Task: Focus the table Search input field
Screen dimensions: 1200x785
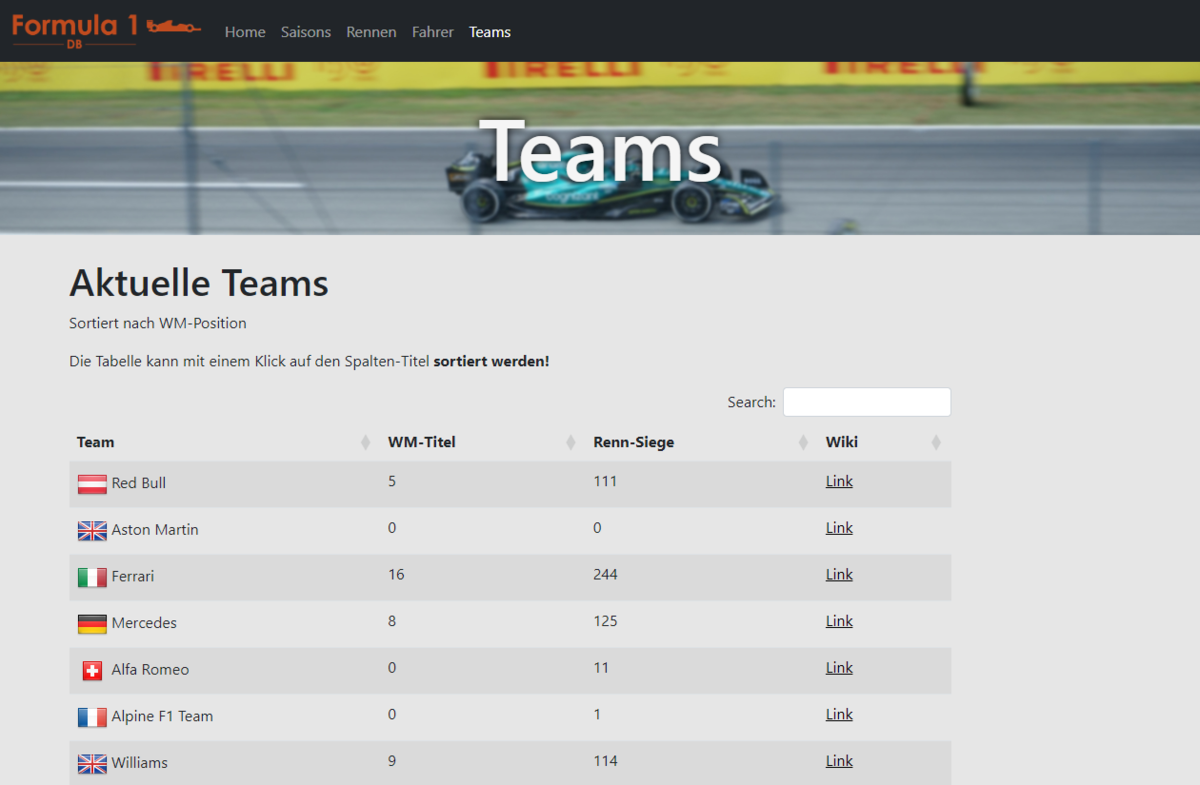Action: pos(866,402)
